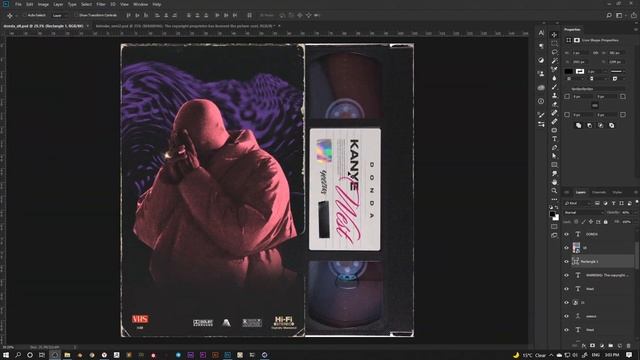Select the Lasso tool
This screenshot has width=640, height=360.
(x=554, y=52)
